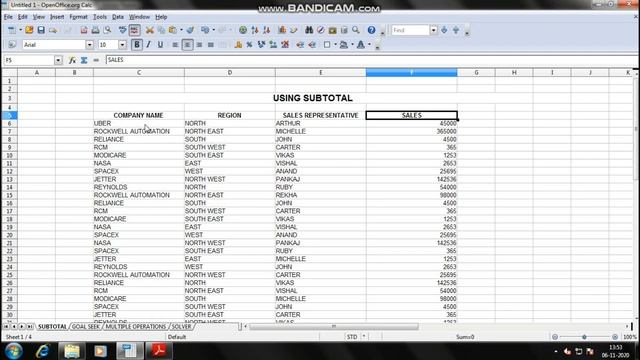Open the Tools menu
The height and width of the screenshot is (360, 640).
(100, 17)
